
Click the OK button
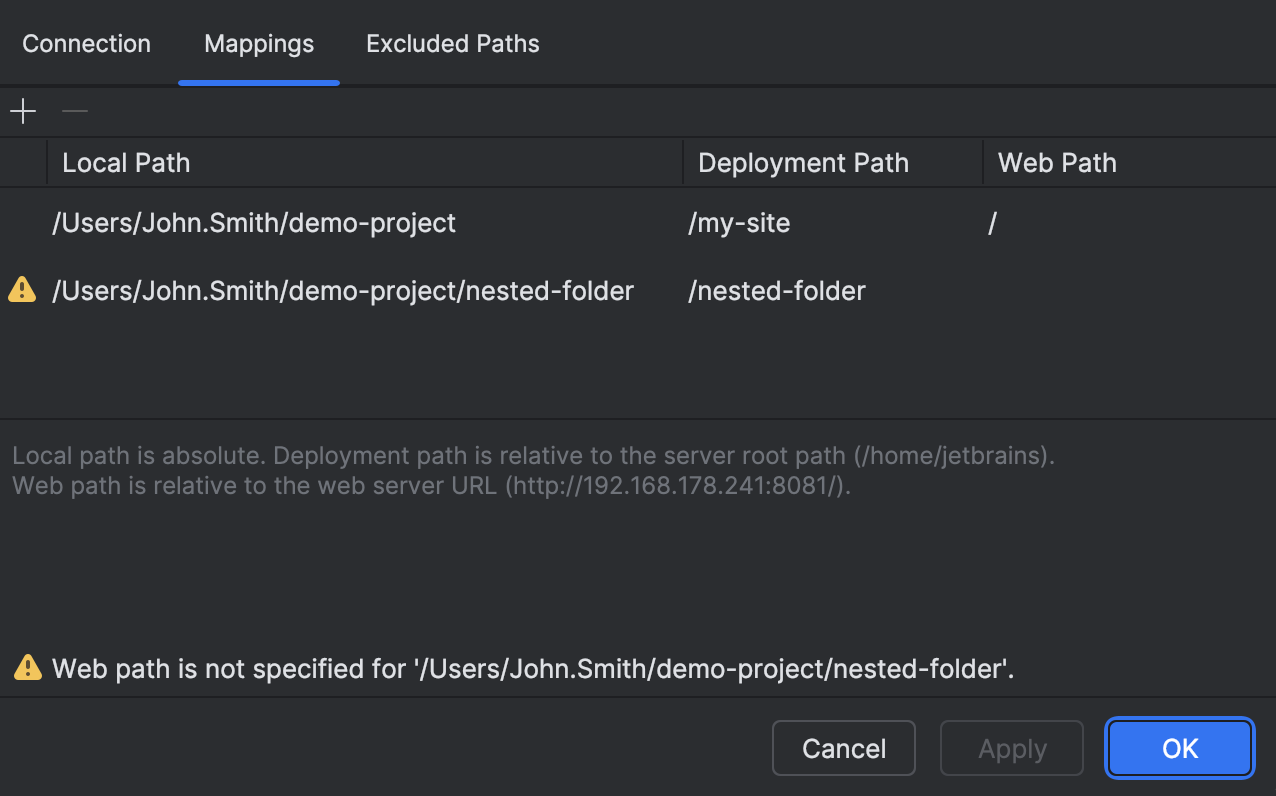coord(1179,748)
